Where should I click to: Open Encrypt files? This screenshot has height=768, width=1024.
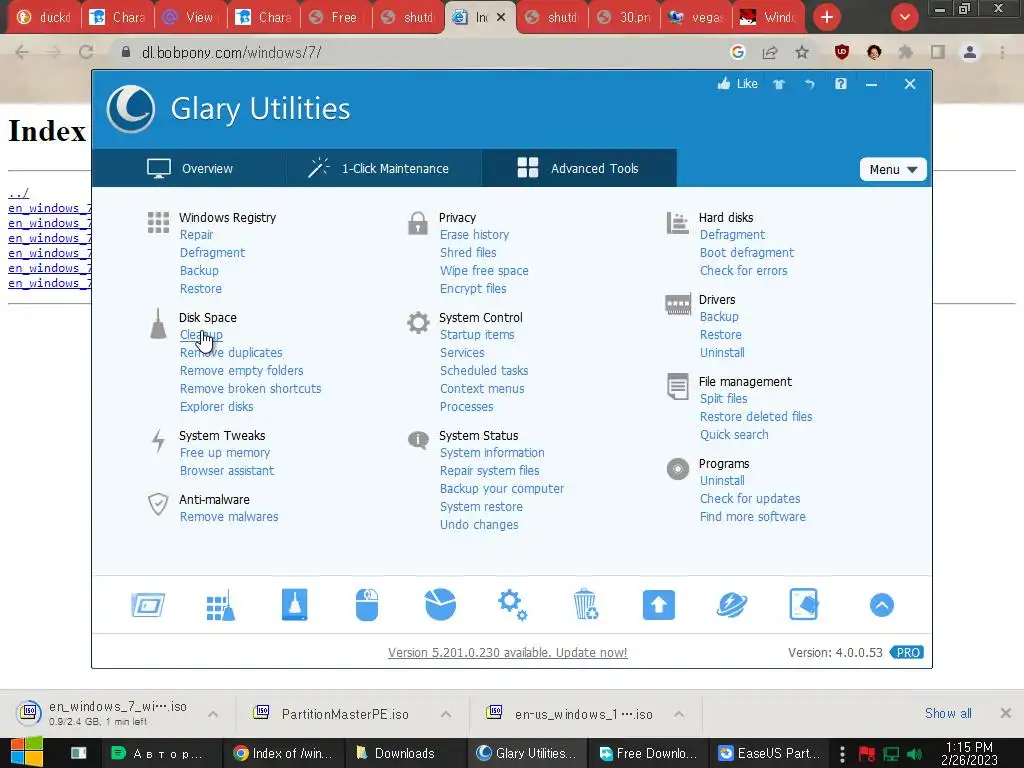point(473,289)
